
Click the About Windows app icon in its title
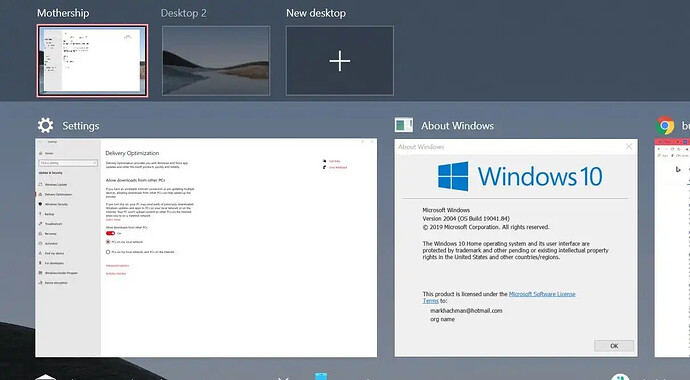404,125
